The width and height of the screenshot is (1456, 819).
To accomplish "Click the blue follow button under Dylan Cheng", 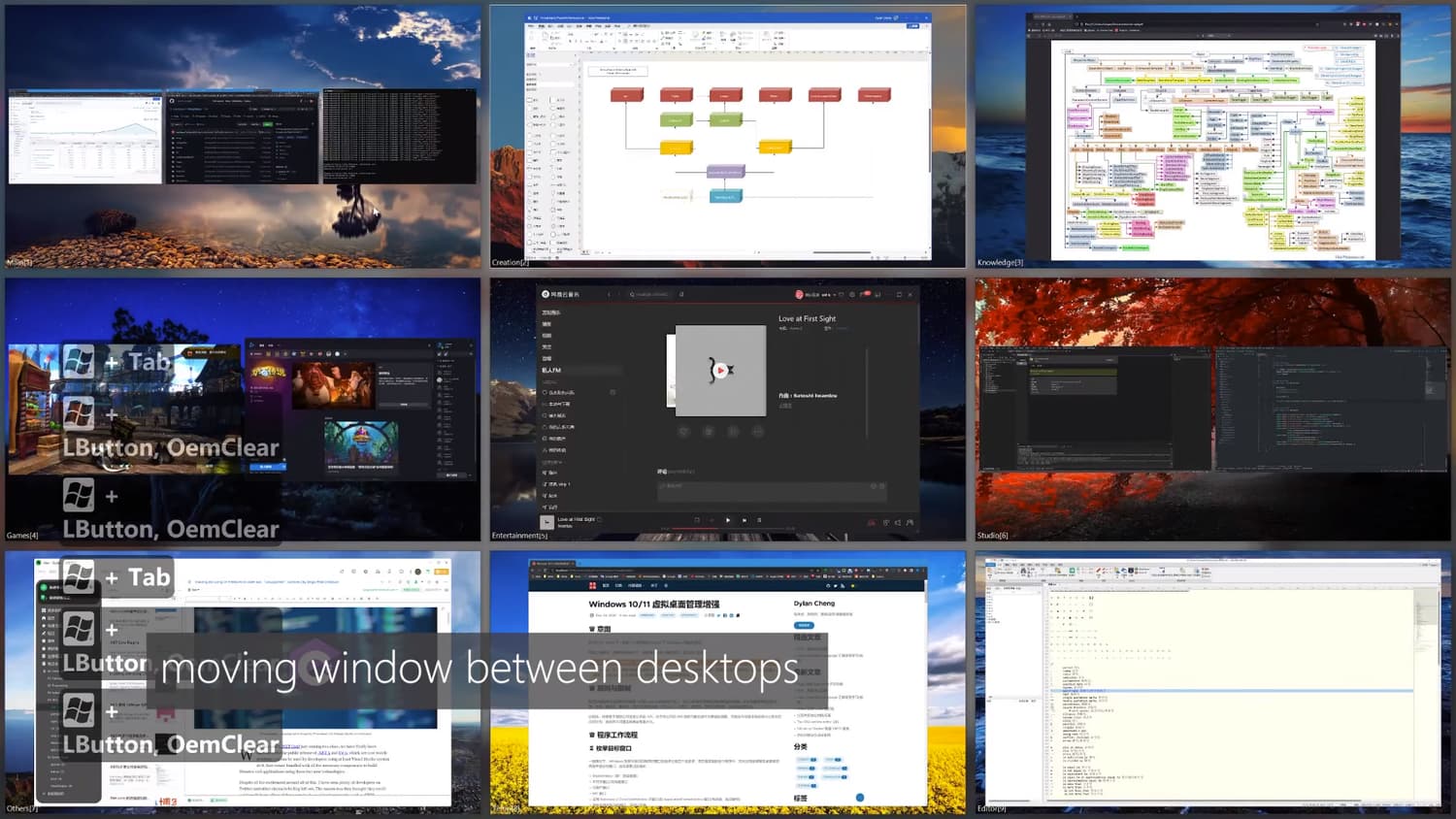I will point(804,626).
